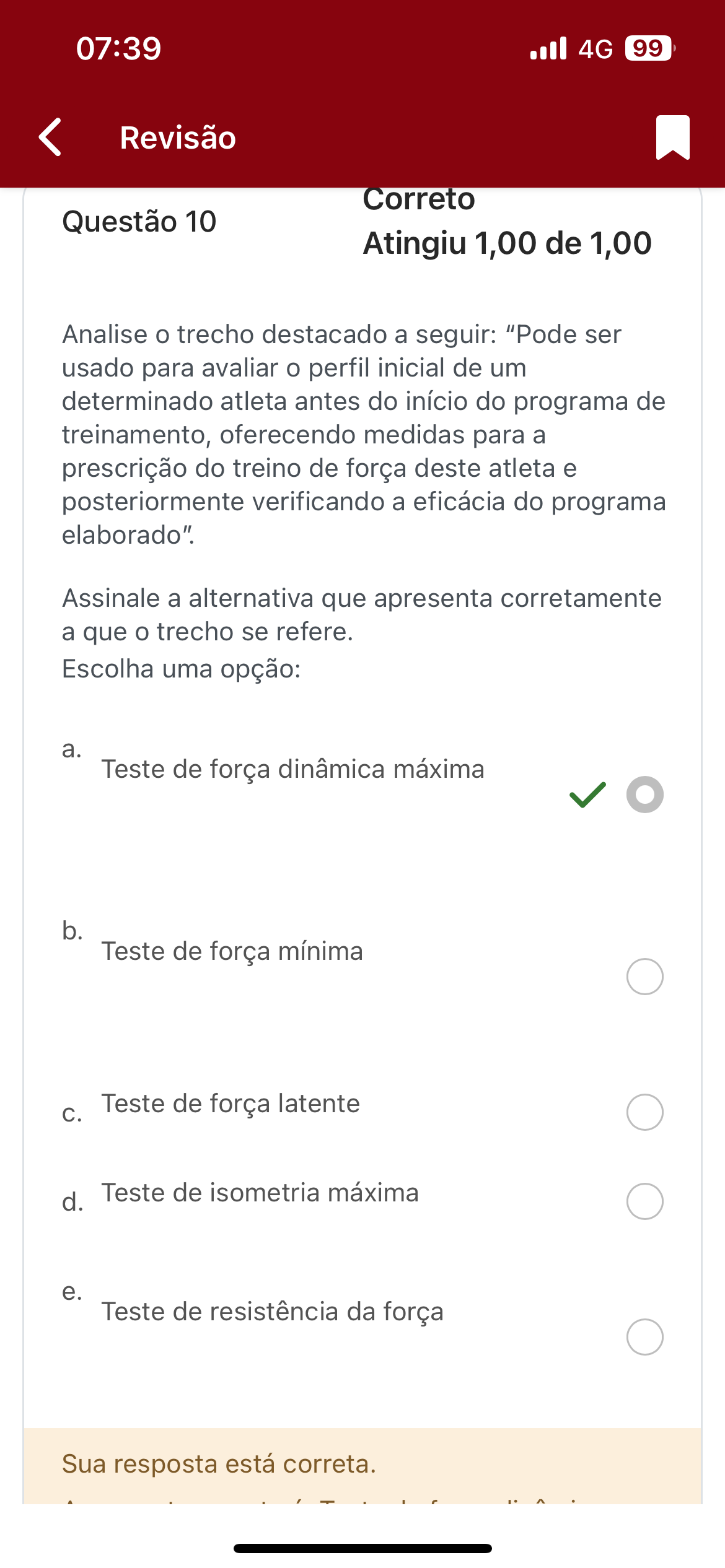725x1568 pixels.
Task: Tap option text Teste de isometria máxima
Action: 260,1193
